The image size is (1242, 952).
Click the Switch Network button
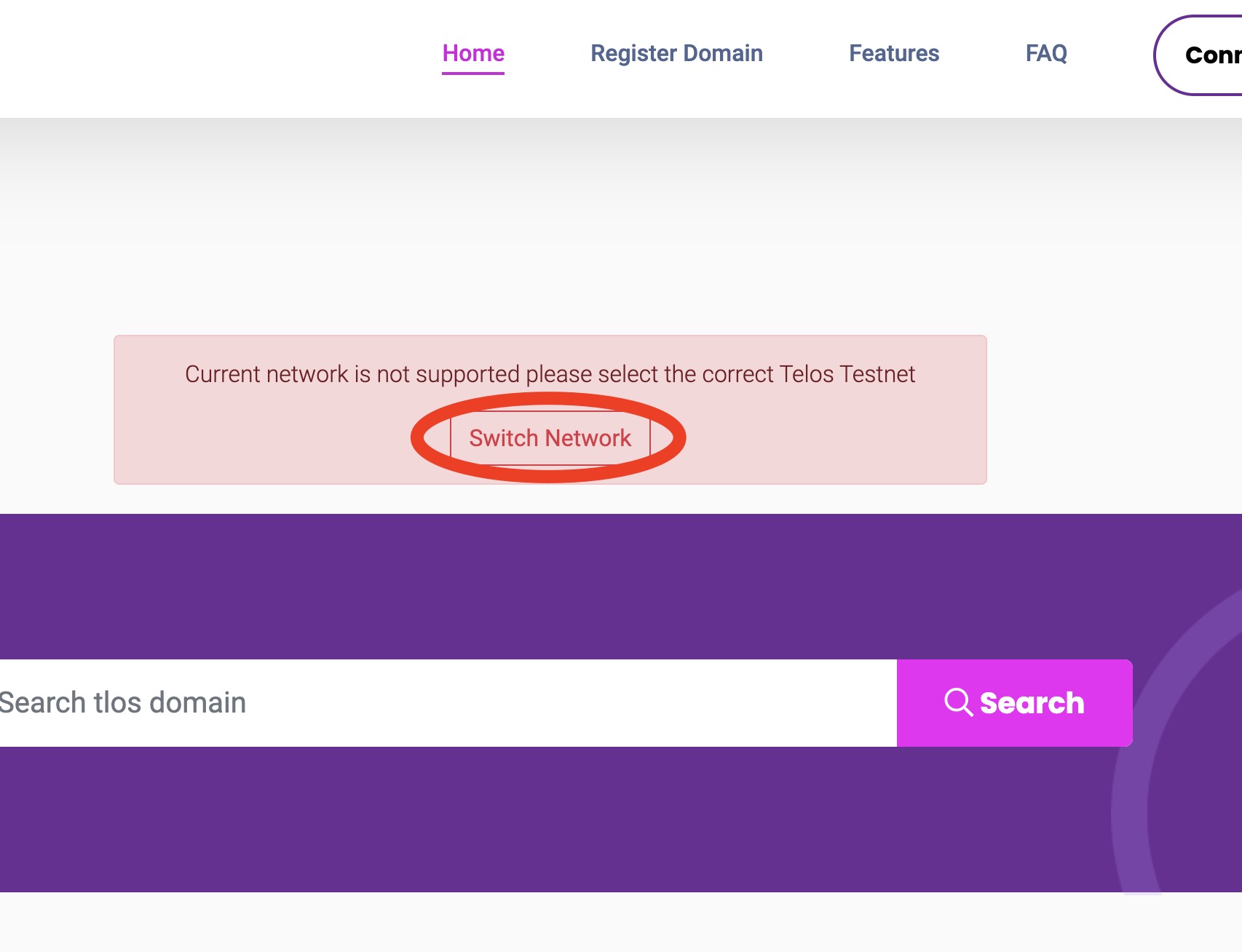(x=550, y=438)
